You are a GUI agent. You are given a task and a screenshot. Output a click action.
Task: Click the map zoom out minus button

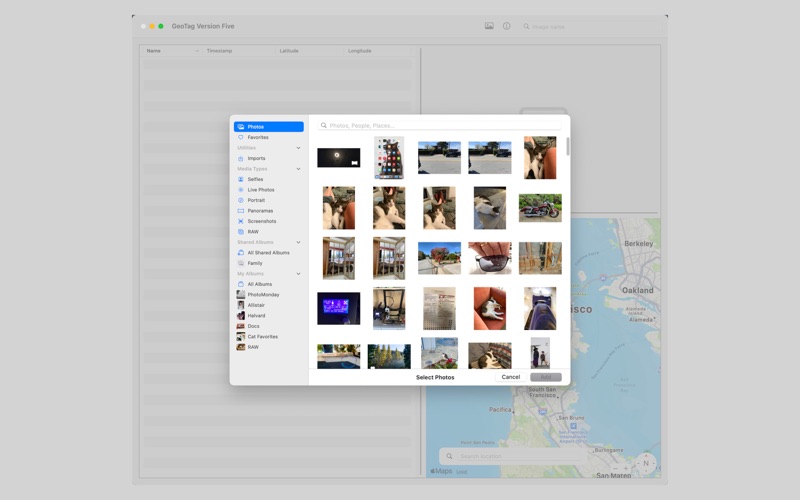(615, 468)
